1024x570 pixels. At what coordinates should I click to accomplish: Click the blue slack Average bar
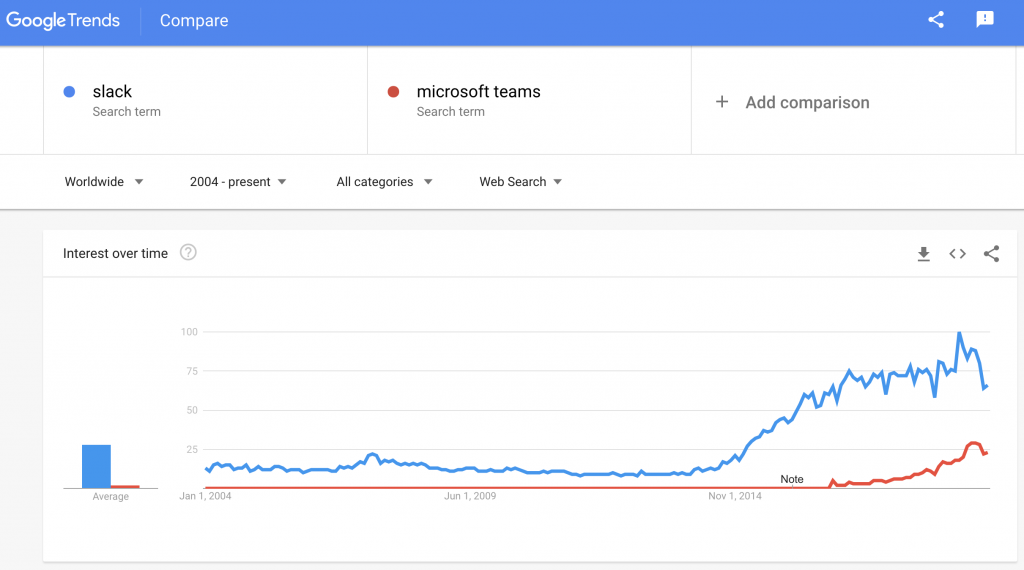[x=96, y=466]
